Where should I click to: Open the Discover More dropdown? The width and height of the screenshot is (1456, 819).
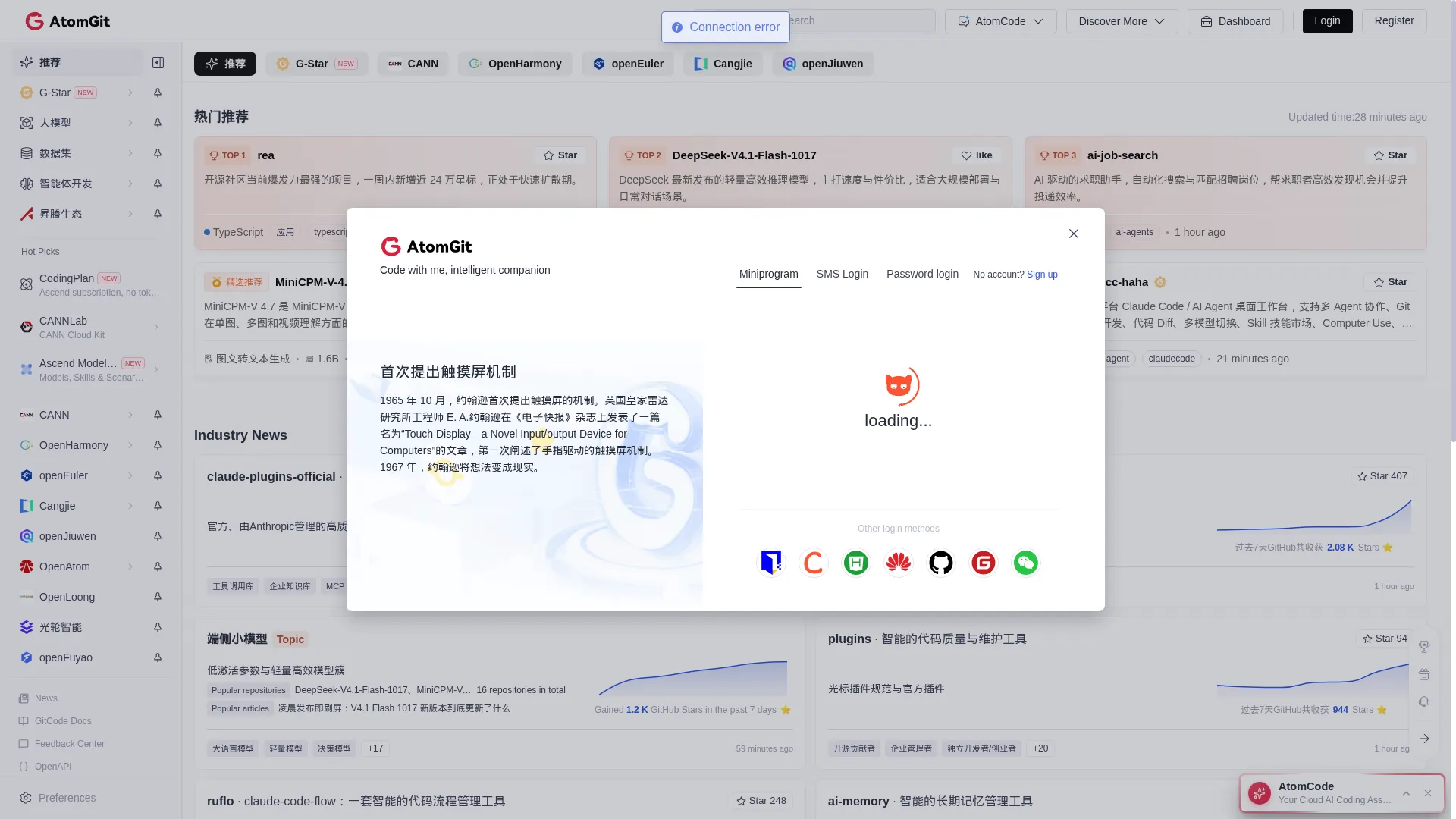[1122, 21]
